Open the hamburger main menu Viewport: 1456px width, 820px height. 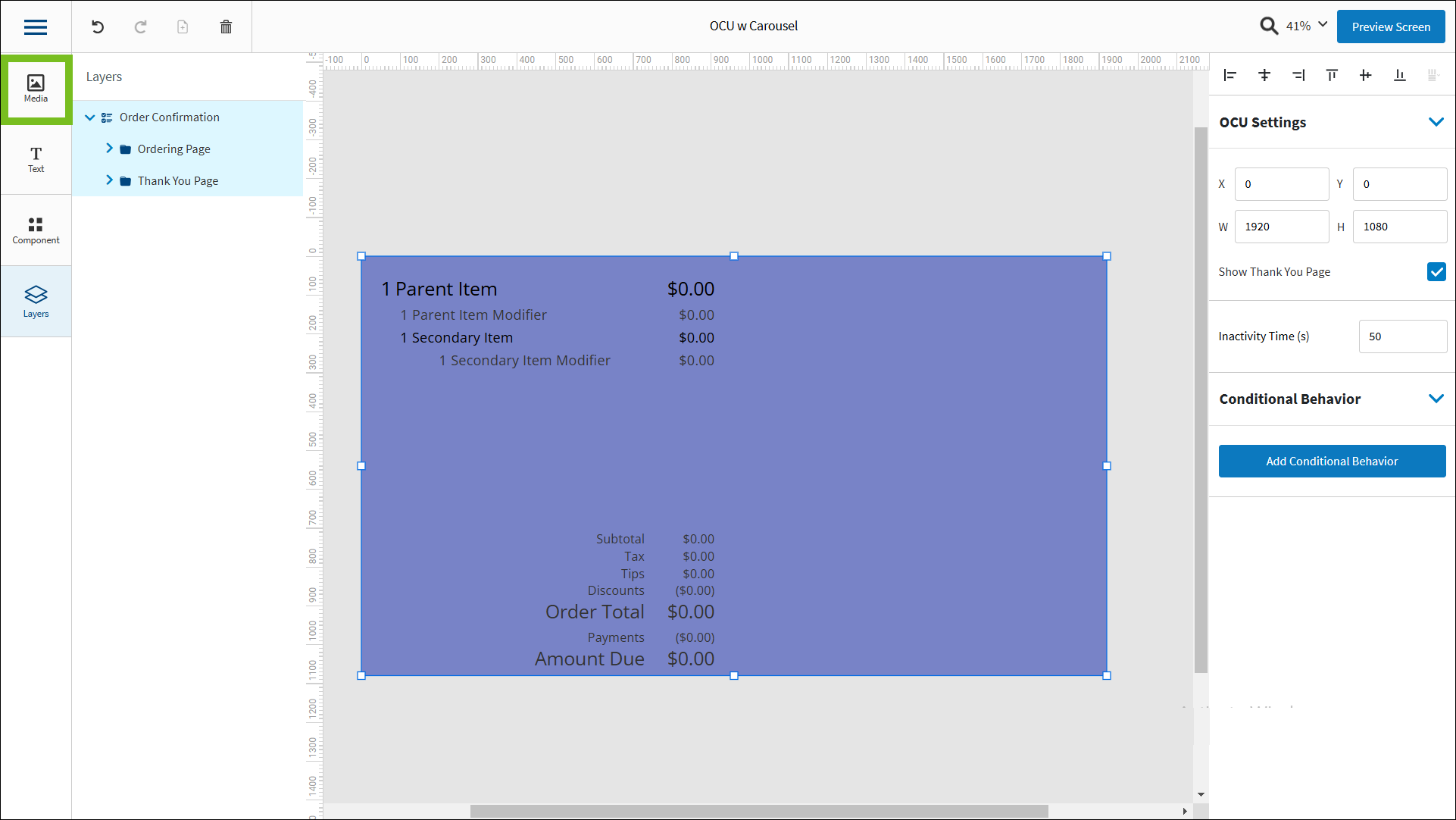(36, 27)
